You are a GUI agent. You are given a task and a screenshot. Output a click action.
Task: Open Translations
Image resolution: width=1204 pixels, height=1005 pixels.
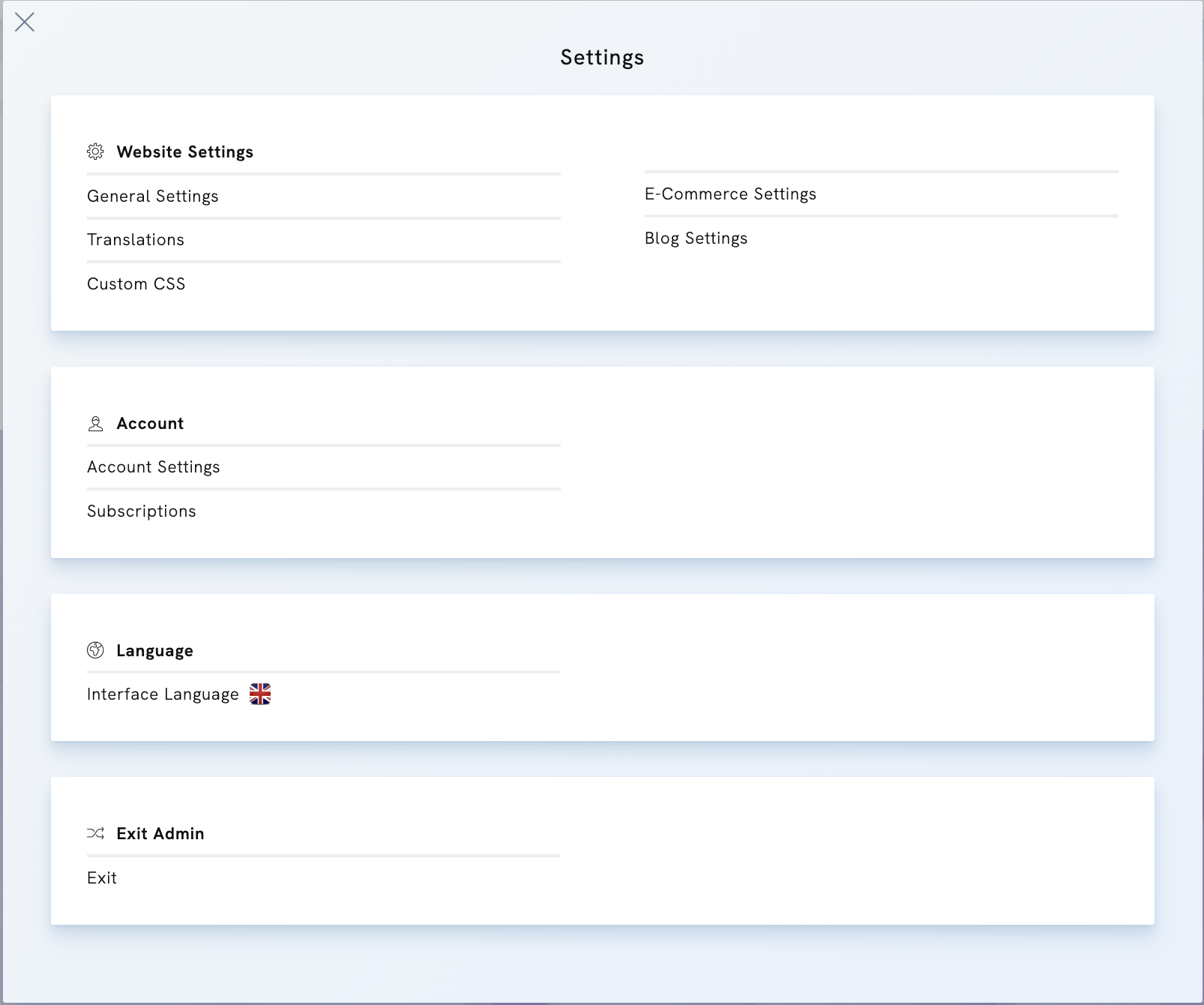136,239
